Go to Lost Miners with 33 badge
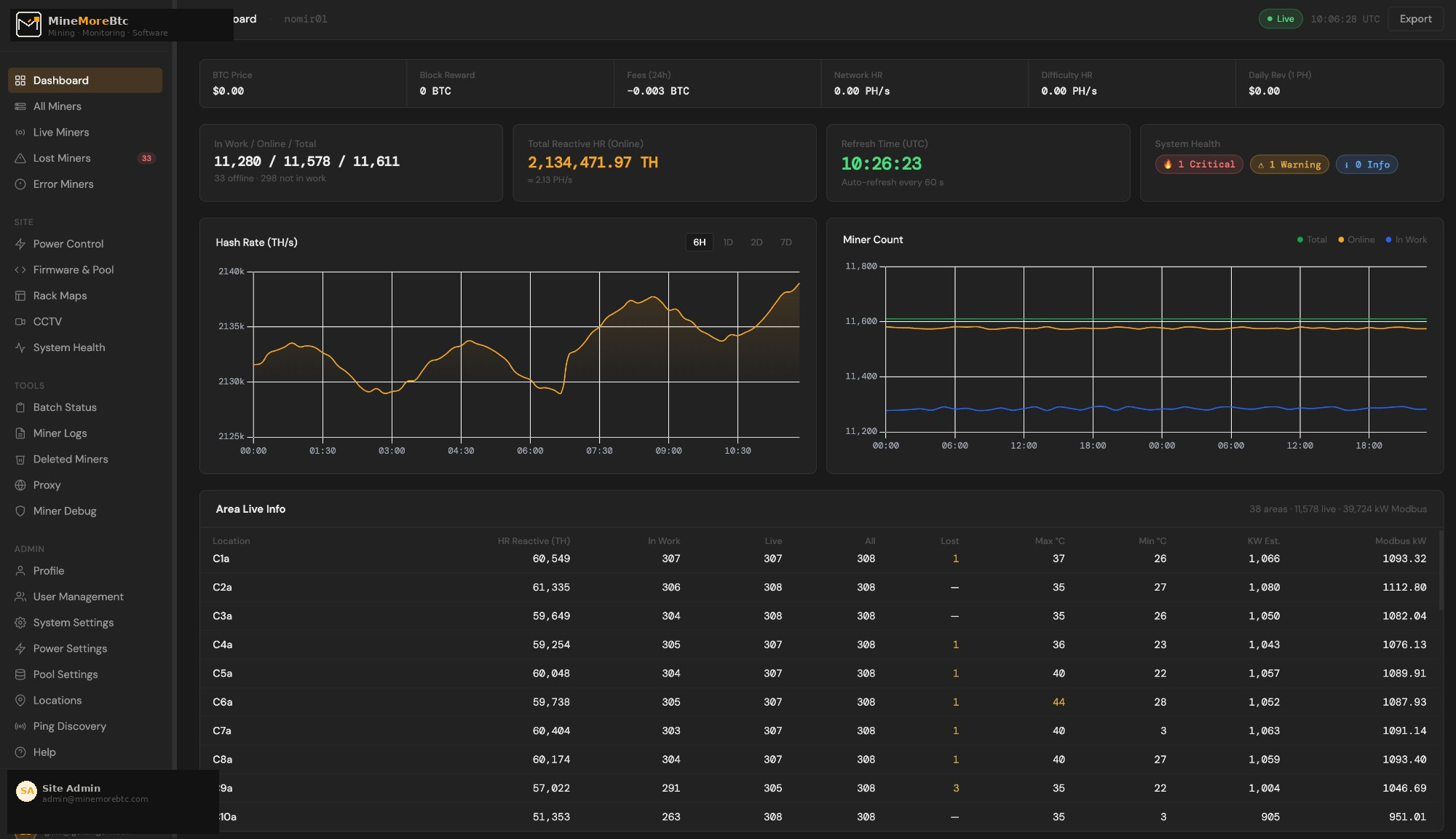The height and width of the screenshot is (839, 1456). [x=63, y=158]
